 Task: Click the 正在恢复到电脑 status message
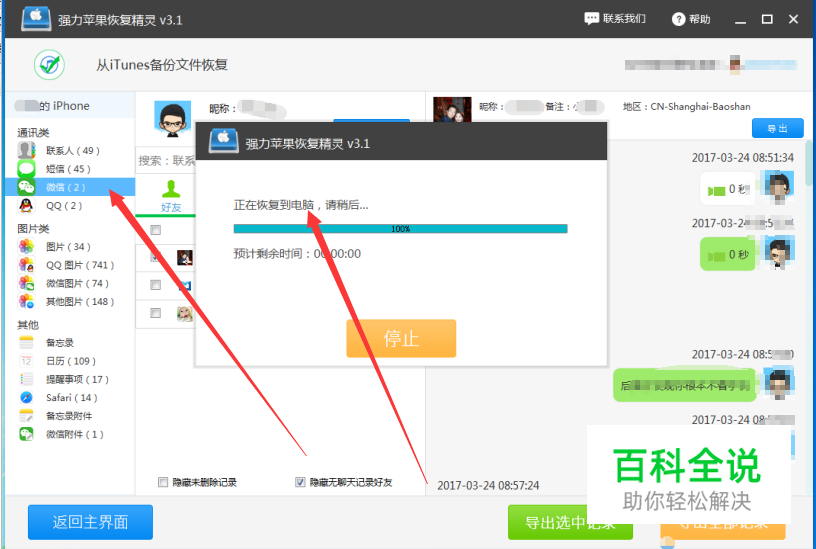click(x=301, y=205)
